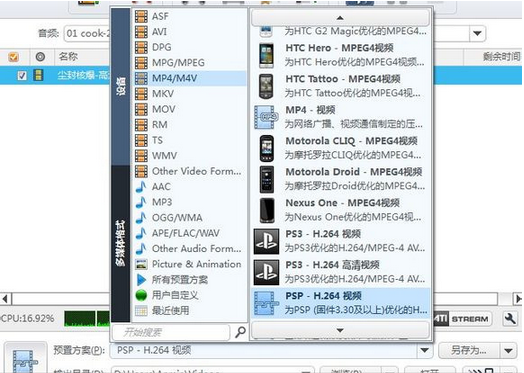The width and height of the screenshot is (524, 373).
Task: Click PlayStation logo for PS3 H.264 高清视频
Action: pos(266,272)
